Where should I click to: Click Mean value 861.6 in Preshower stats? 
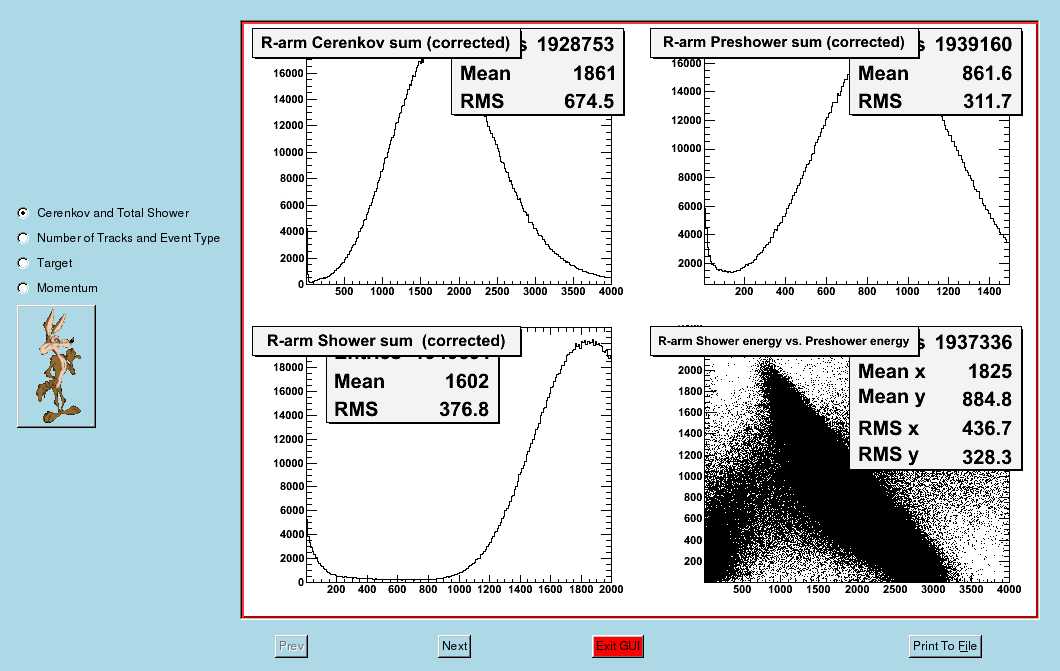click(x=987, y=74)
